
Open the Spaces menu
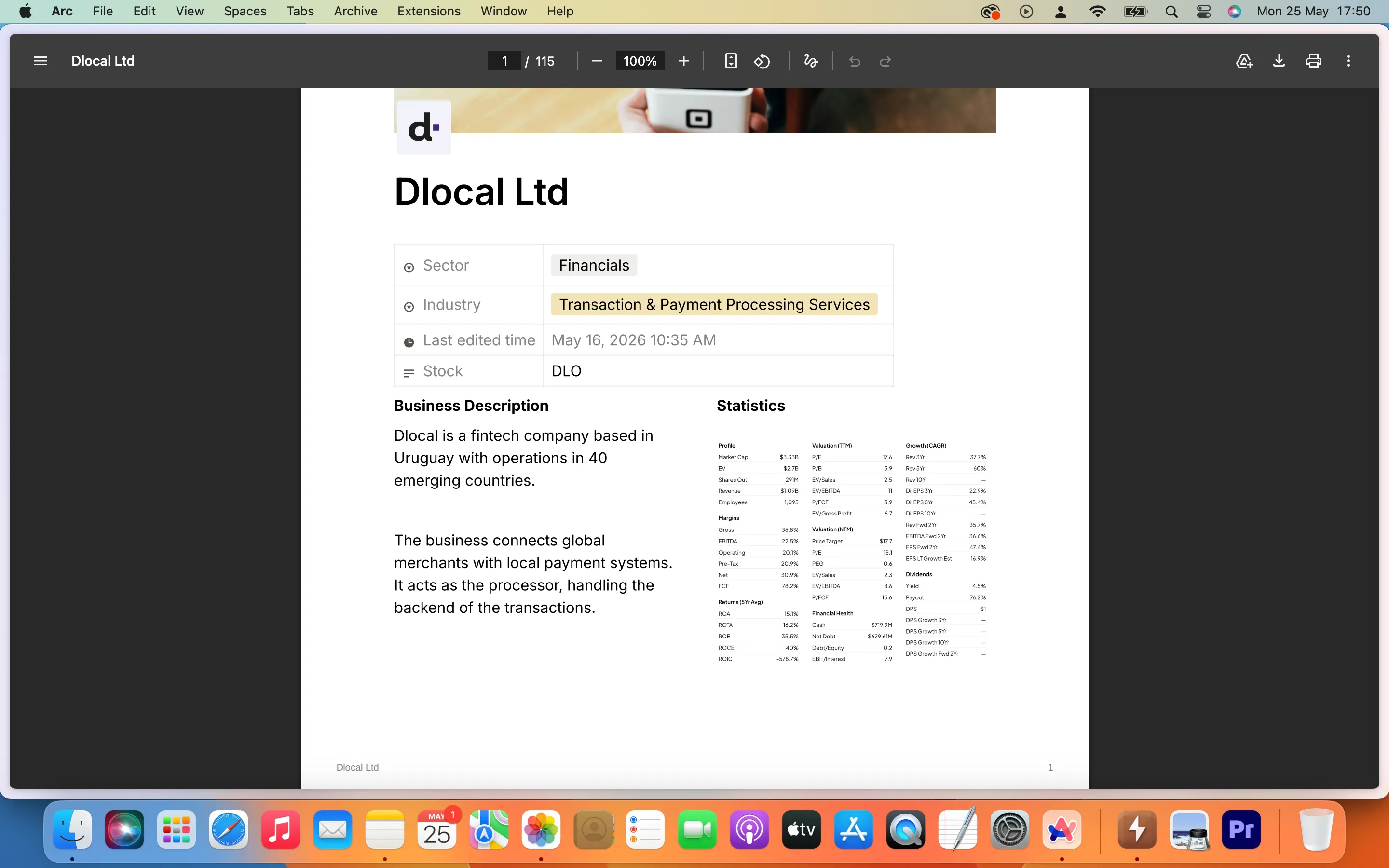(245, 12)
